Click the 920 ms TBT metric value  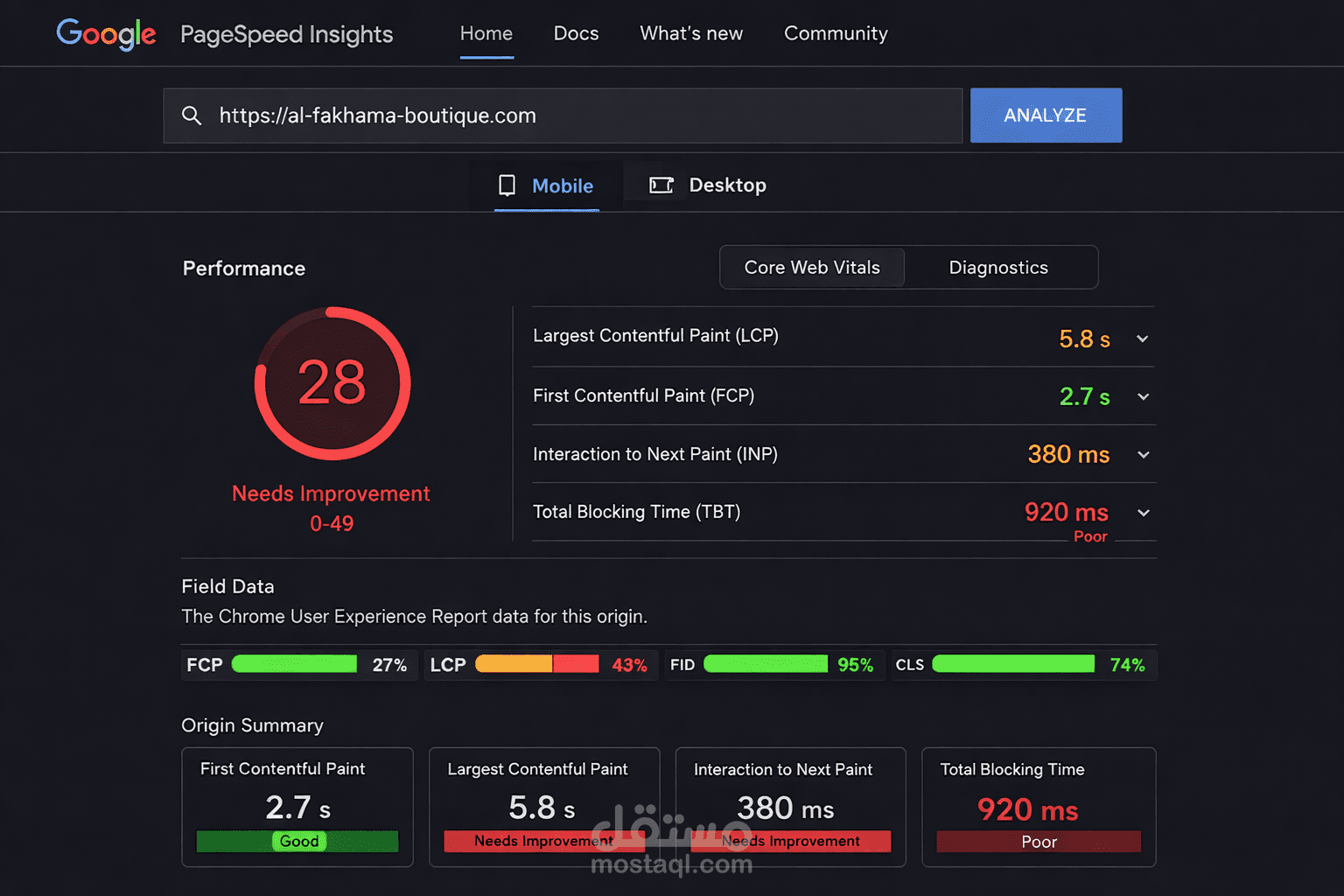pos(1067,512)
